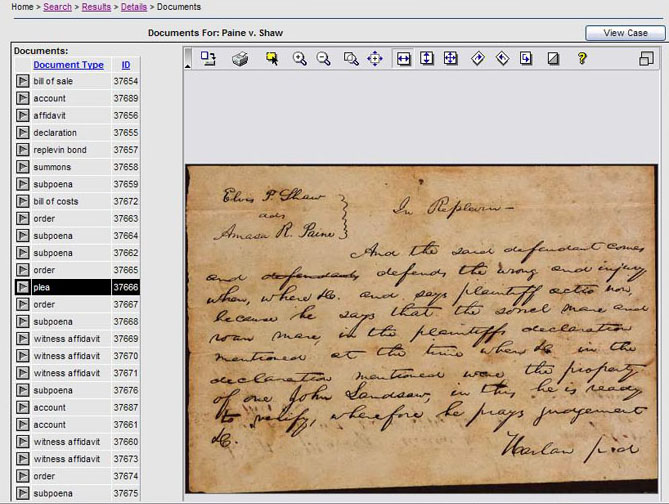Select account row 37661
This screenshot has width=669, height=504.
click(77, 425)
